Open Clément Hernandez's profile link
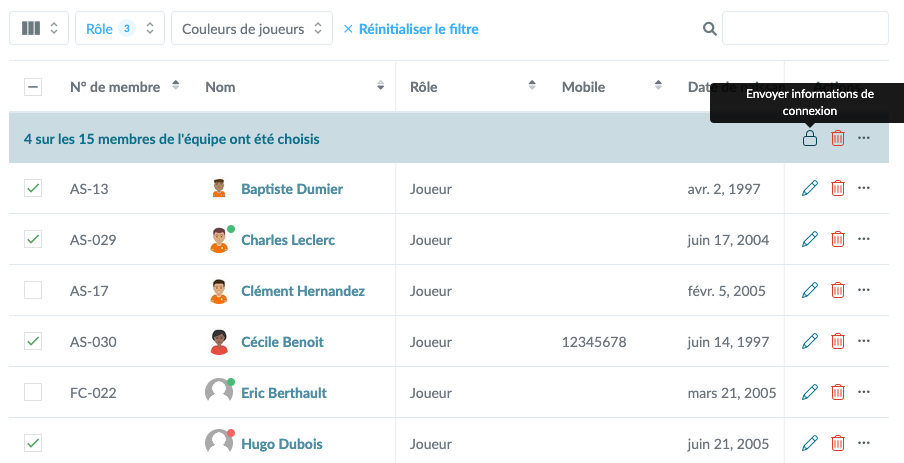 coord(303,291)
